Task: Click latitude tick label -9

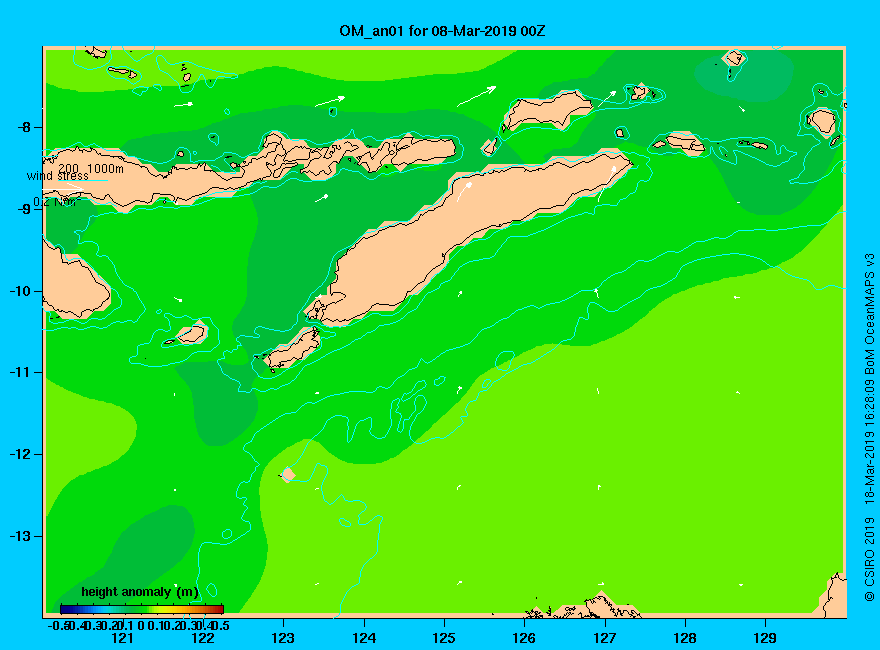Action: (23, 209)
